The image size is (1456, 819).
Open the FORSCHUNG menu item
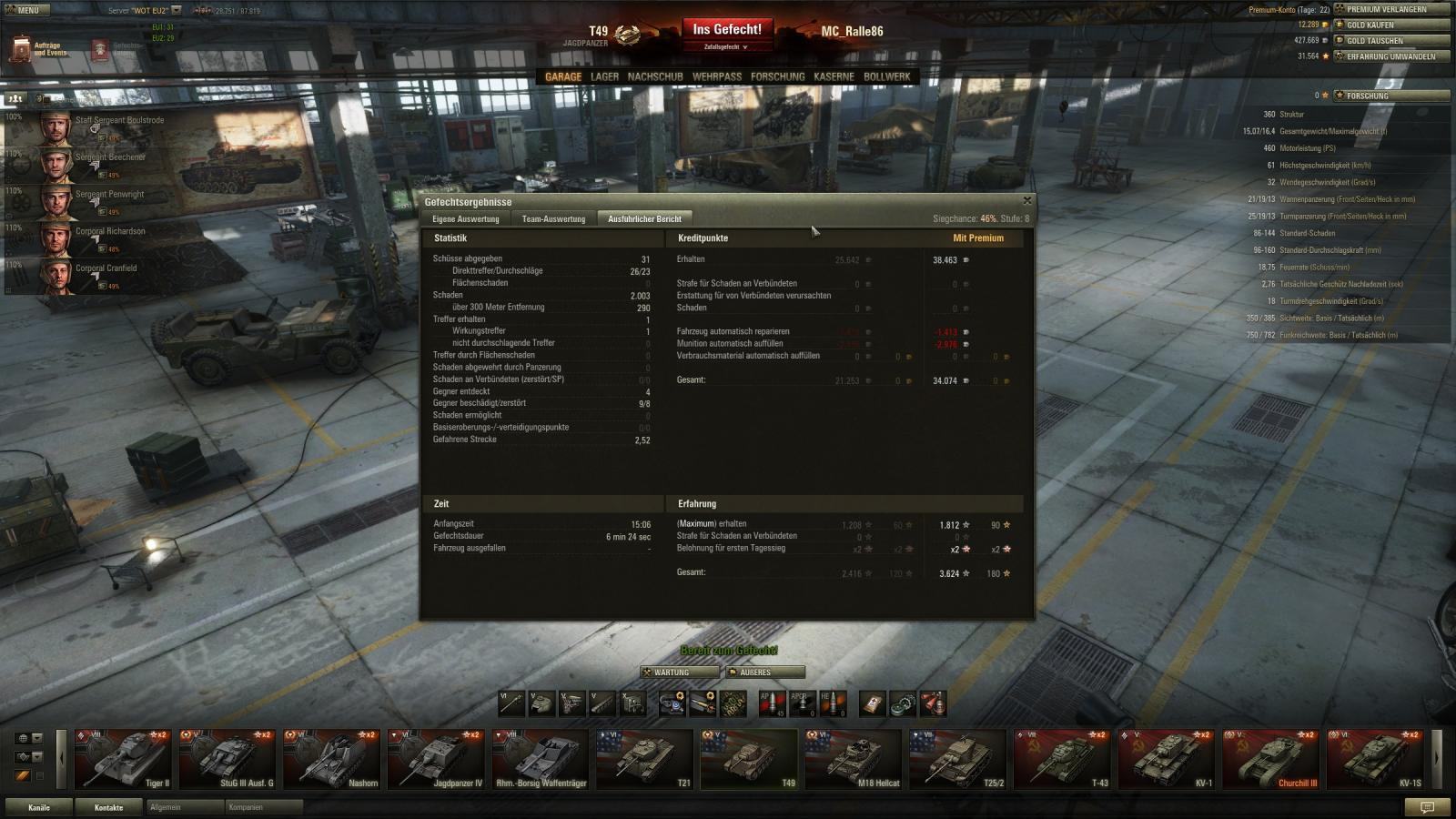pos(777,77)
